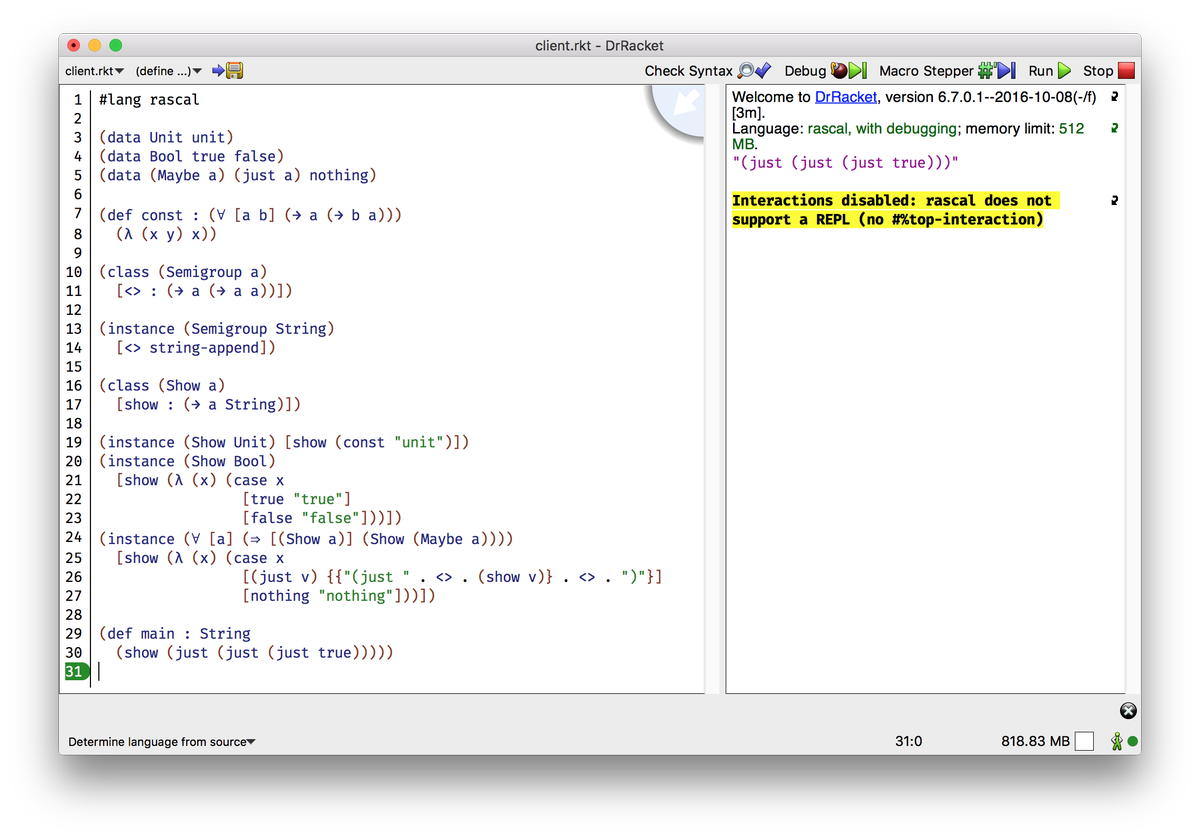1200x839 pixels.
Task: Dismiss panel with the round X icon
Action: click(x=1127, y=711)
